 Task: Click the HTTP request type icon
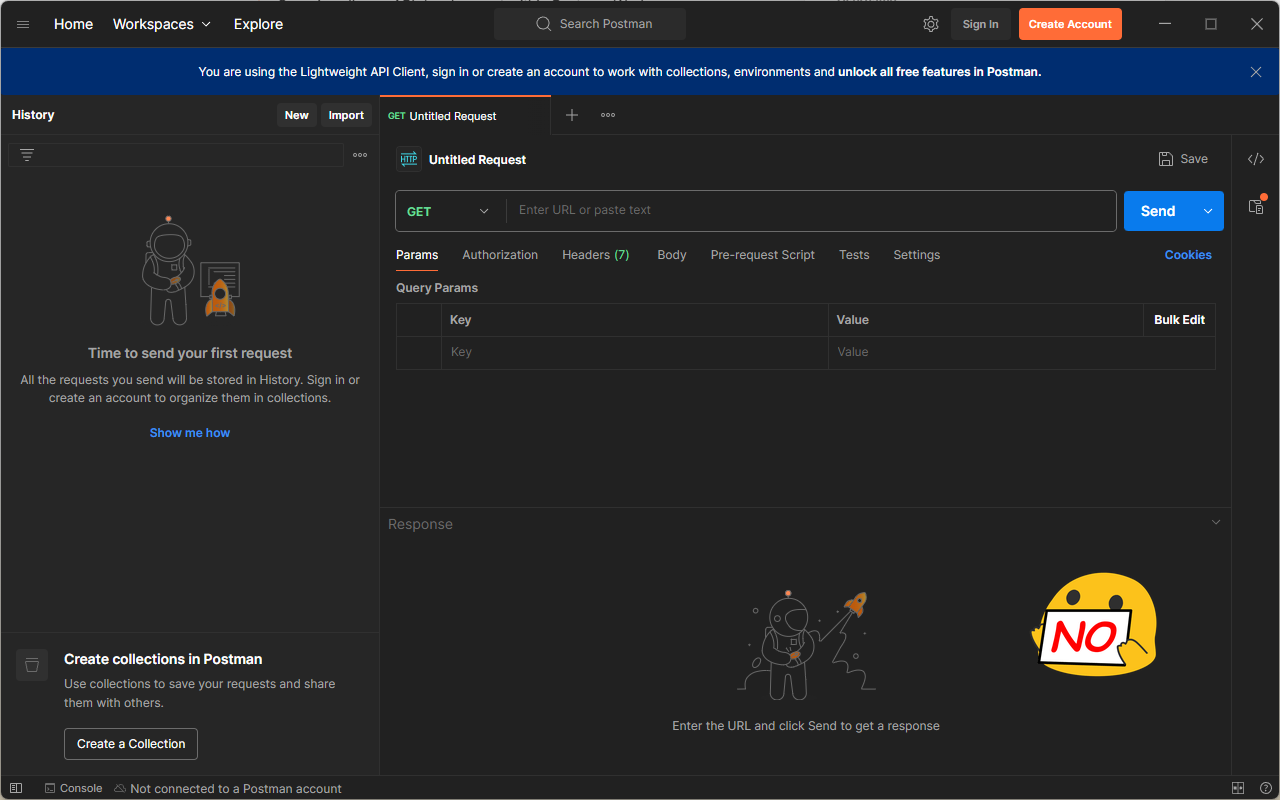(x=409, y=159)
